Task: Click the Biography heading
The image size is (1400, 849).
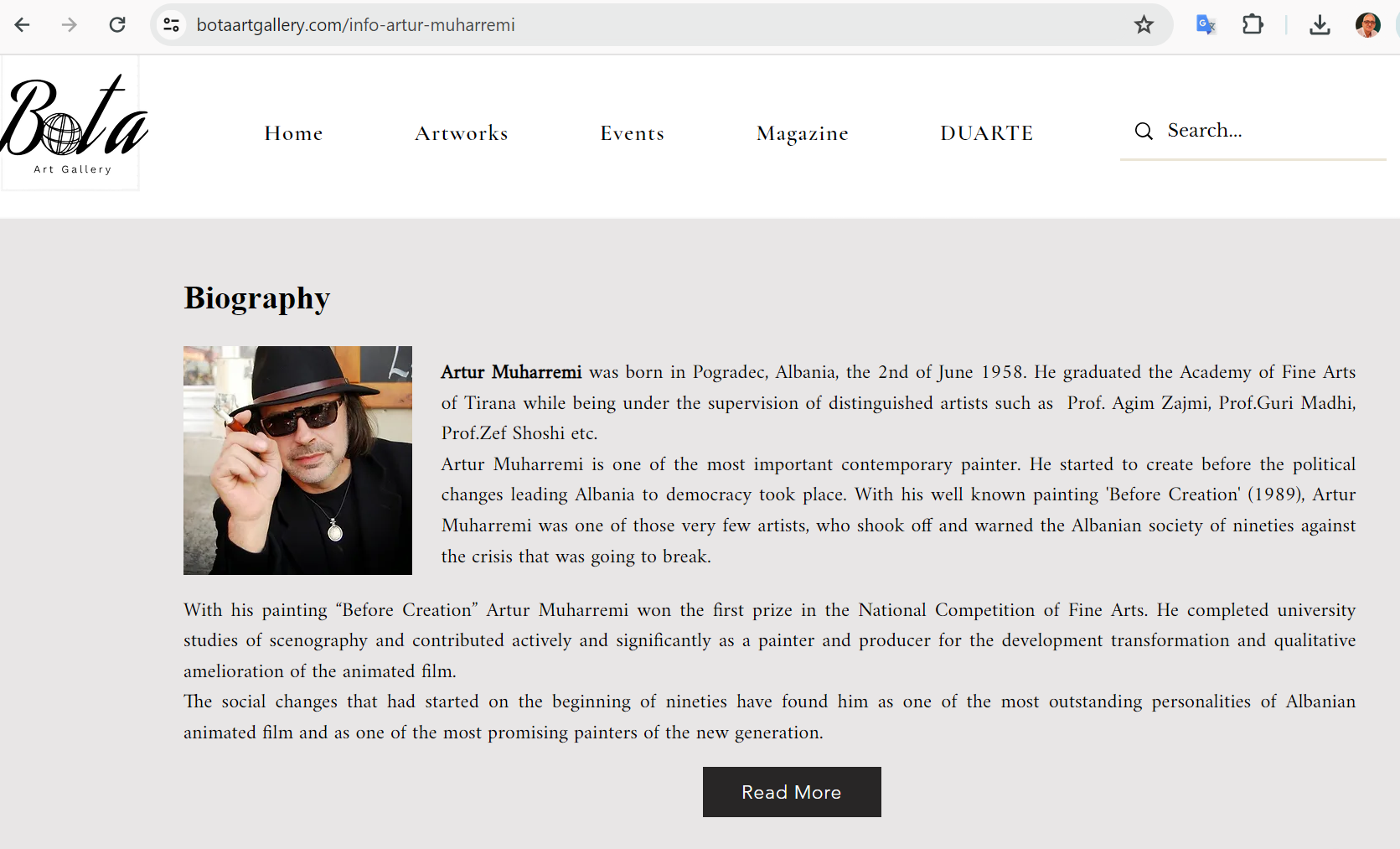Action: (x=257, y=298)
